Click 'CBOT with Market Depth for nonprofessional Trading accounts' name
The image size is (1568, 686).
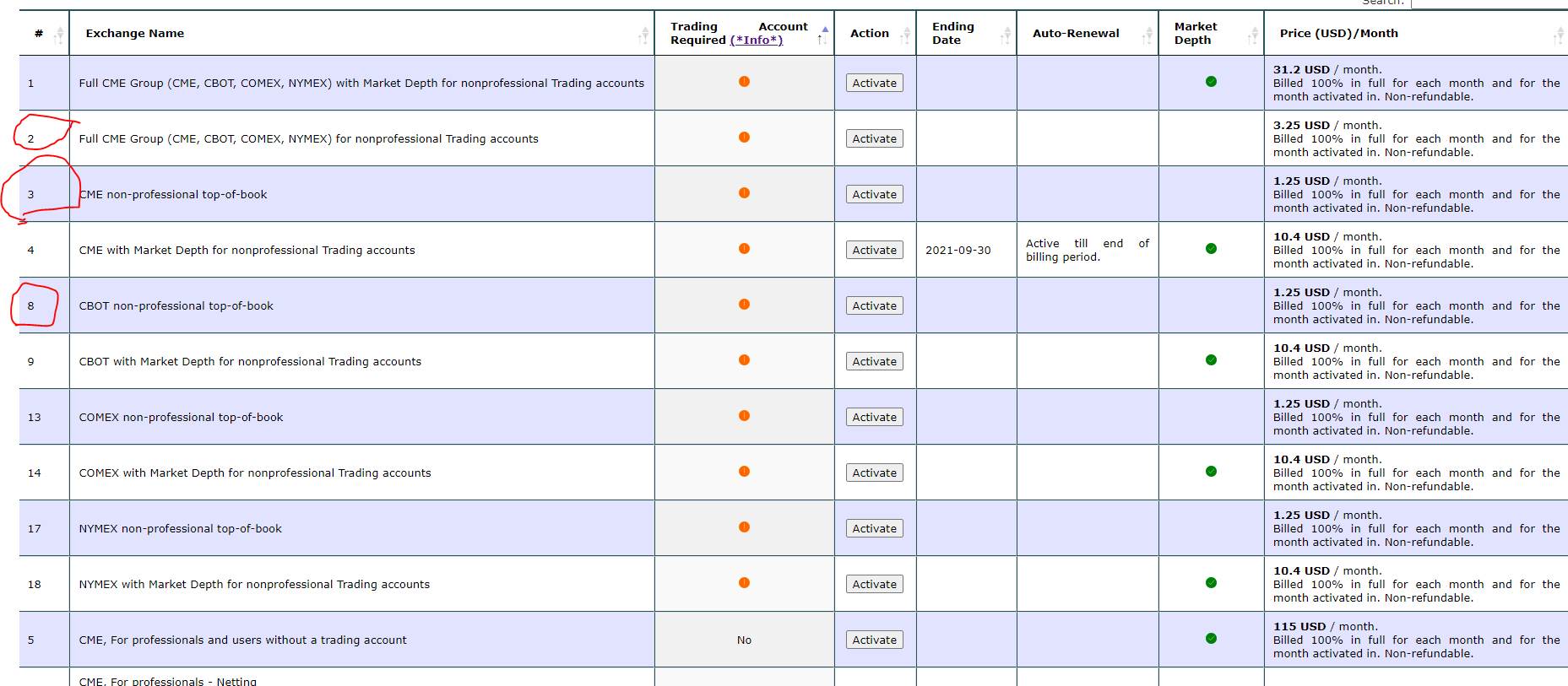(250, 362)
